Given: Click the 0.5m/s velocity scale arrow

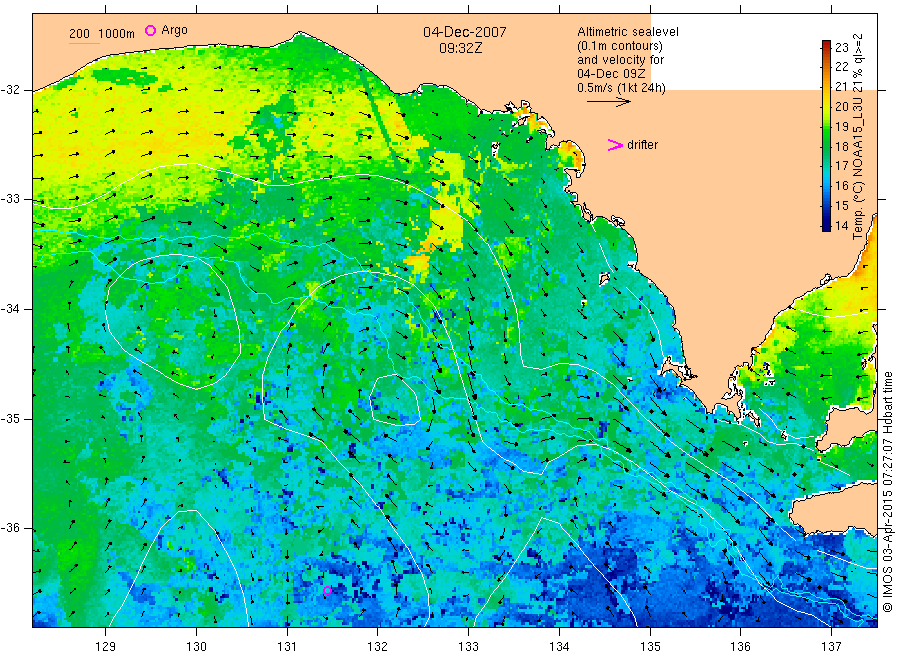Looking at the screenshot, I should coord(608,102).
